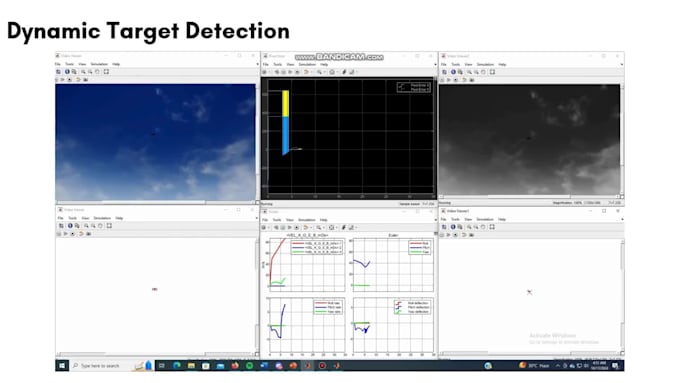Open the Tools menu of the black scope
The image size is (680, 383).
(x=278, y=65)
